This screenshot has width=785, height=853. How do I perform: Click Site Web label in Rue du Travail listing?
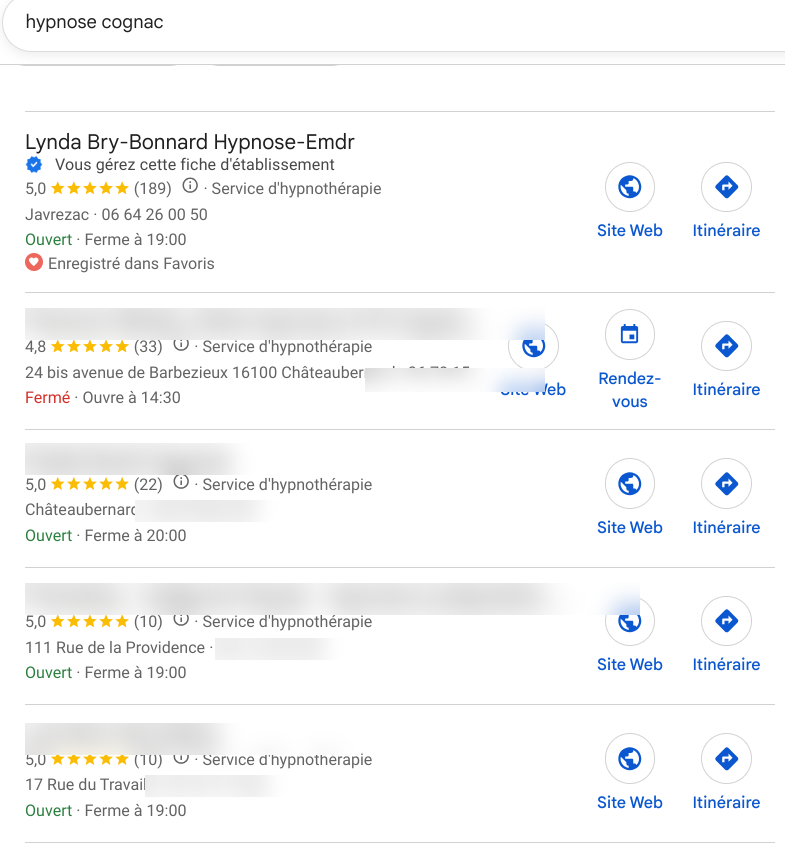629,802
